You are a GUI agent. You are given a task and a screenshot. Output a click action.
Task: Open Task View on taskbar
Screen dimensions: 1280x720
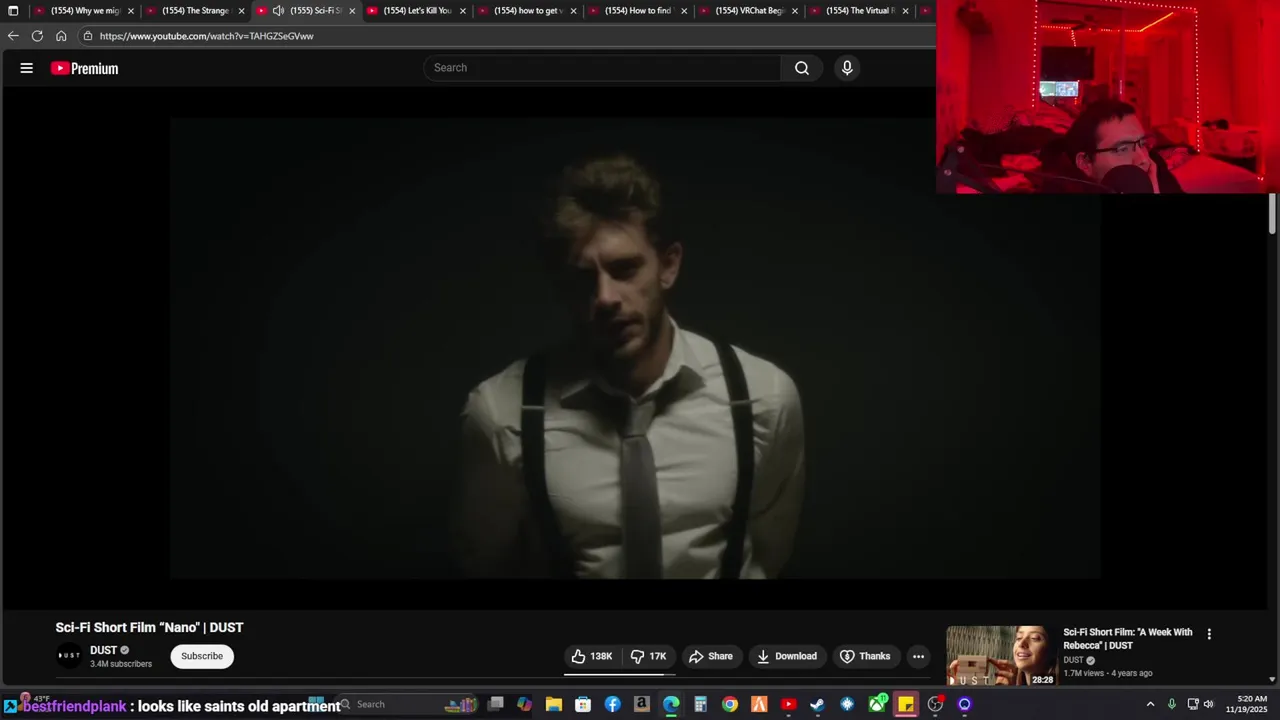(x=495, y=704)
